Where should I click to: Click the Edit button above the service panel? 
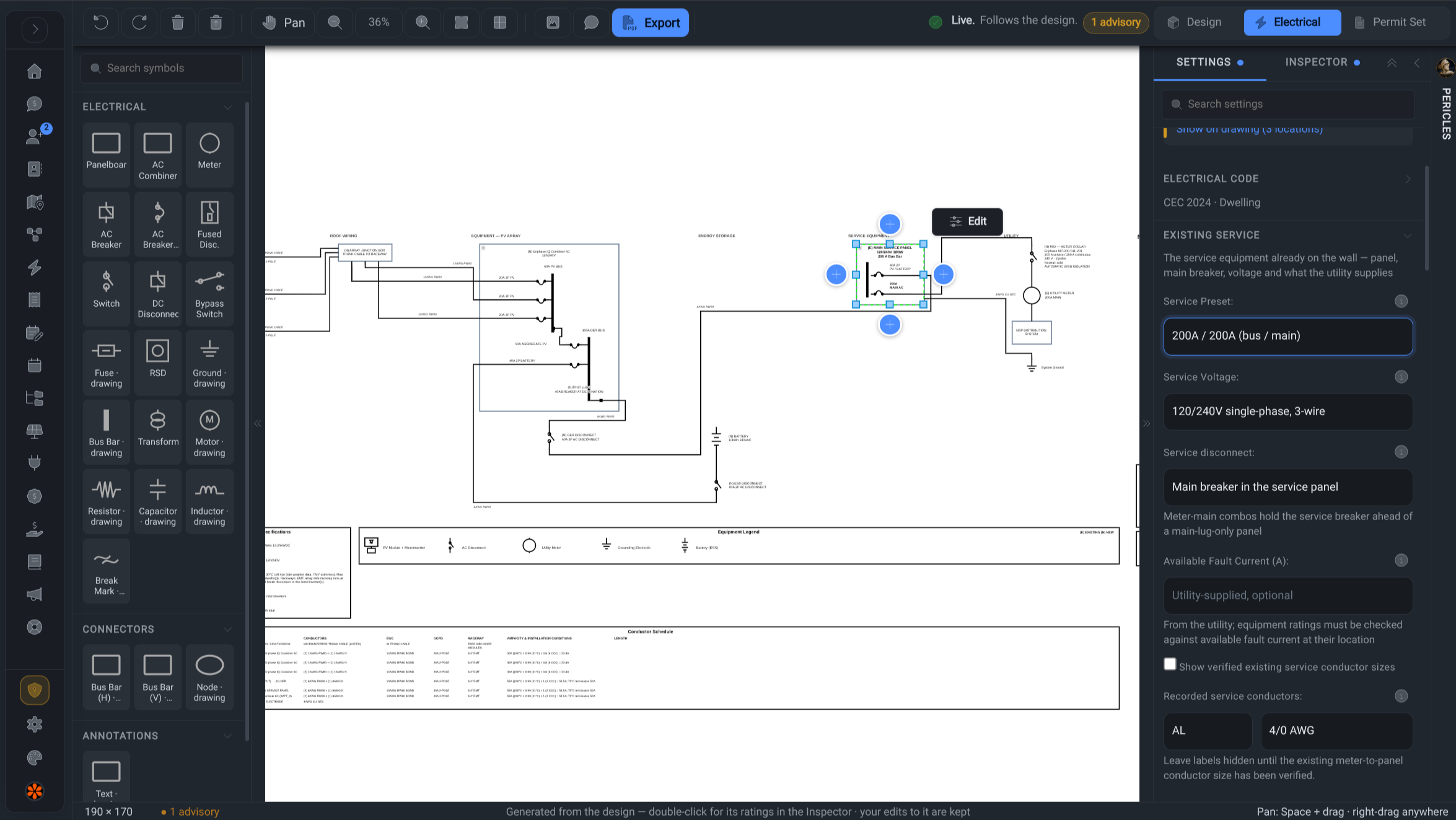click(967, 221)
